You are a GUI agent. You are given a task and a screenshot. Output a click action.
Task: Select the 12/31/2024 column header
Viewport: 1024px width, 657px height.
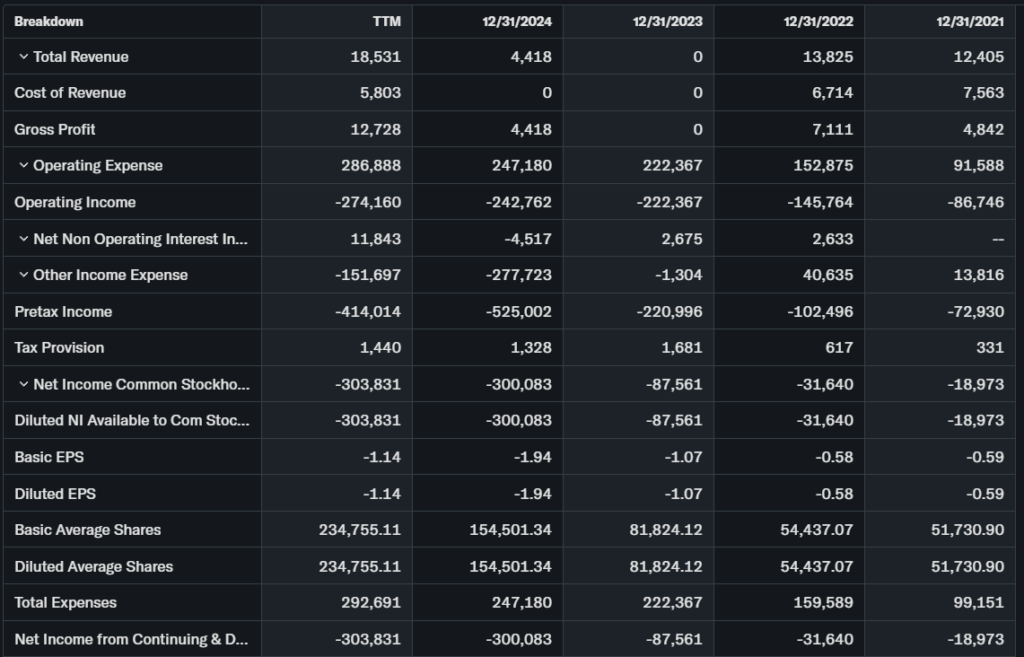(x=516, y=21)
